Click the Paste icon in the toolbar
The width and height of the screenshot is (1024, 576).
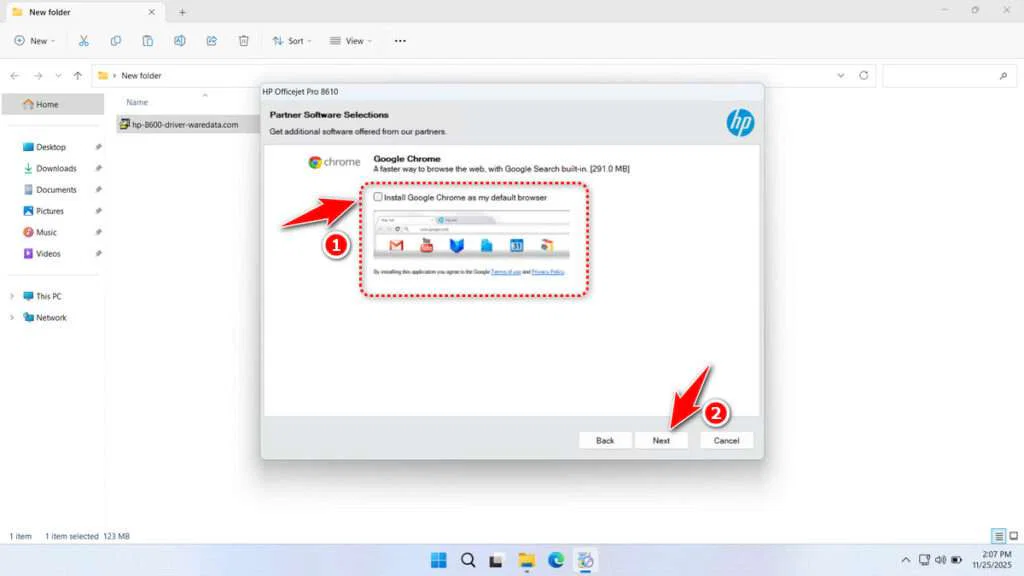coord(148,41)
